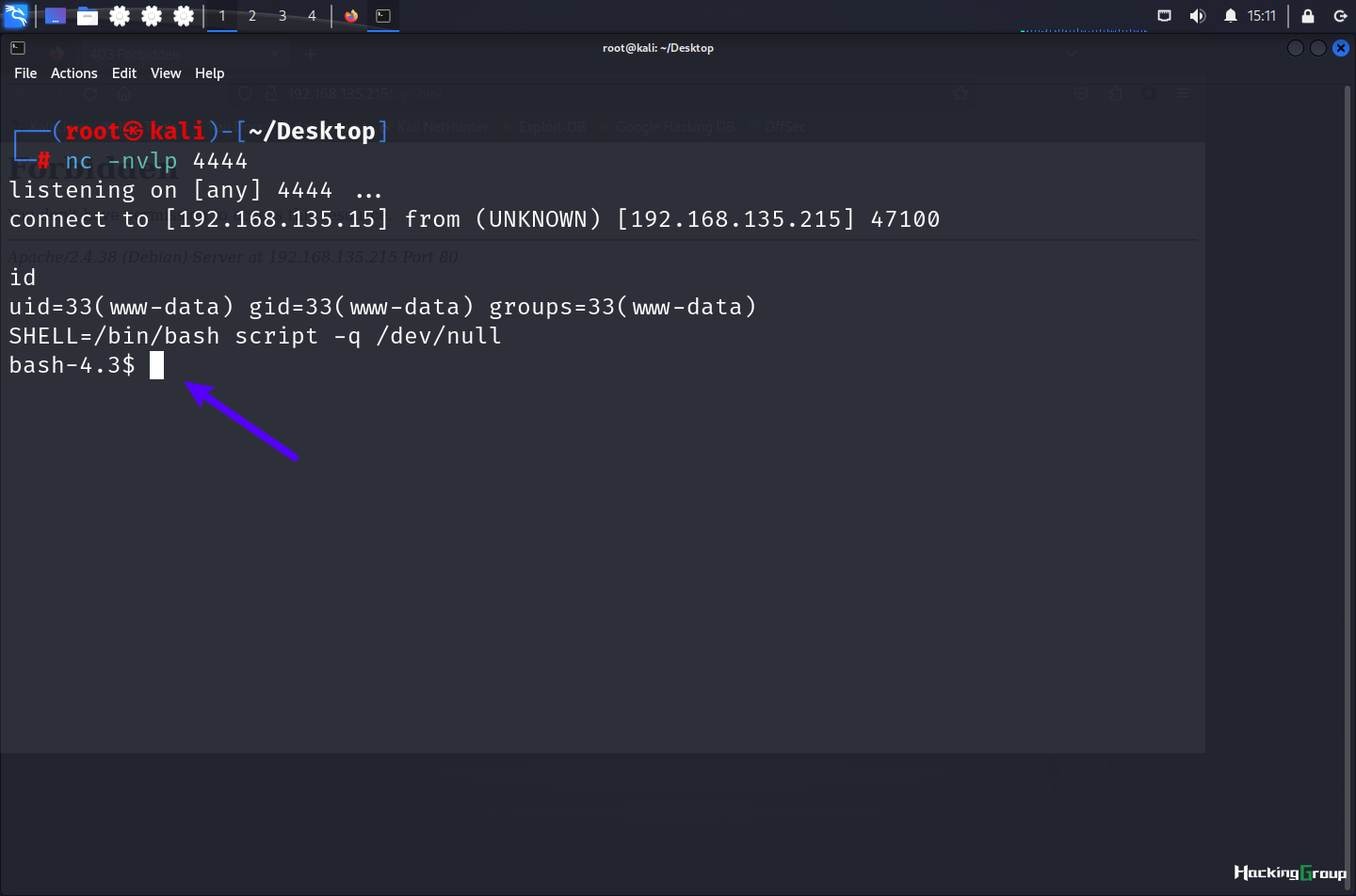Image resolution: width=1356 pixels, height=896 pixels.
Task: Click the 'SHELL=/bin/bash script -q /dev/null' line
Action: point(255,336)
